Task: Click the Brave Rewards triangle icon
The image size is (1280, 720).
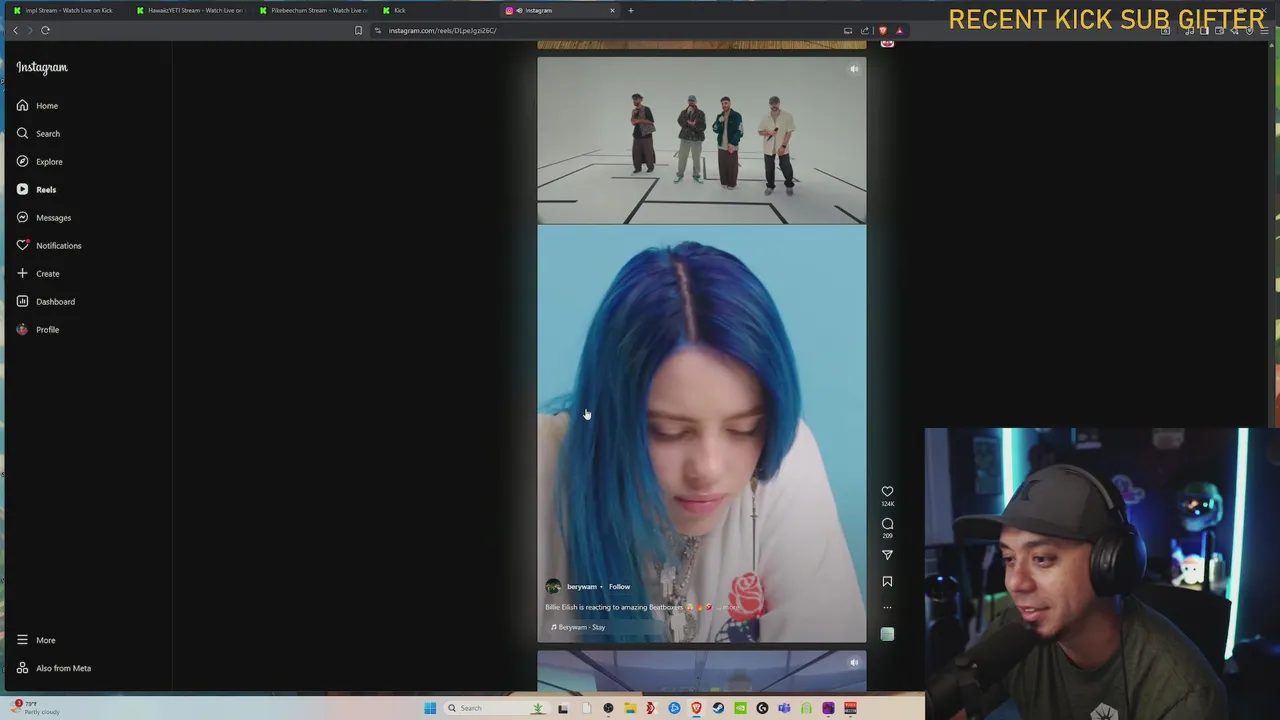Action: tap(899, 30)
